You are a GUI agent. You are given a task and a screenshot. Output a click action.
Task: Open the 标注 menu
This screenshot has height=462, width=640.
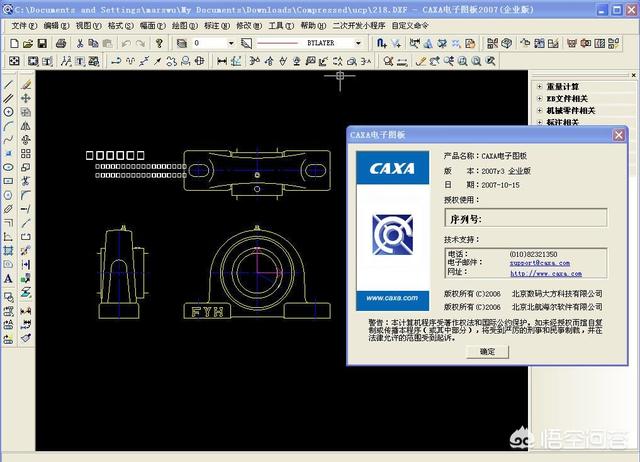[x=217, y=26]
